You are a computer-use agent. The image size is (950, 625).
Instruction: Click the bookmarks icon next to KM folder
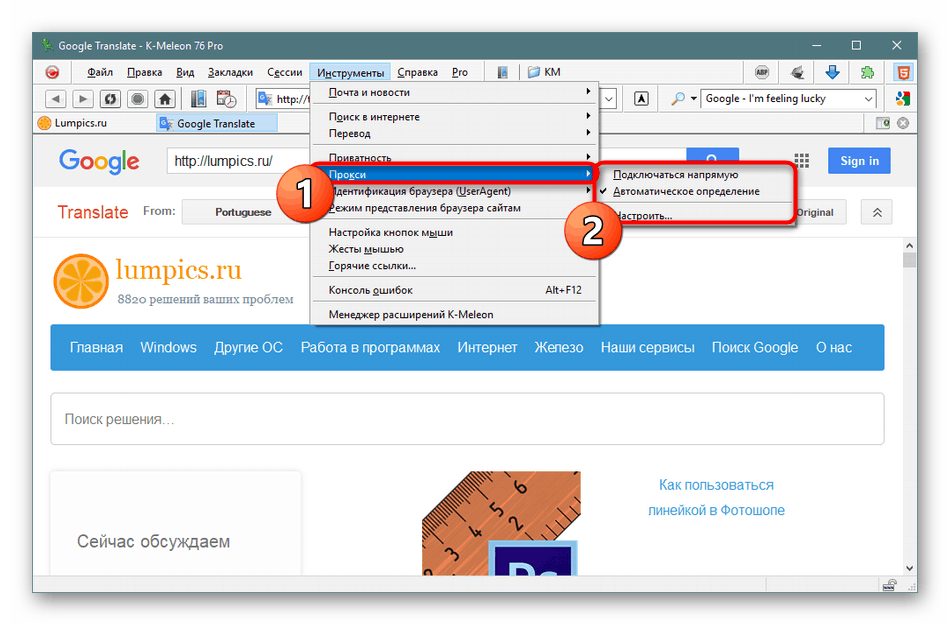(502, 72)
